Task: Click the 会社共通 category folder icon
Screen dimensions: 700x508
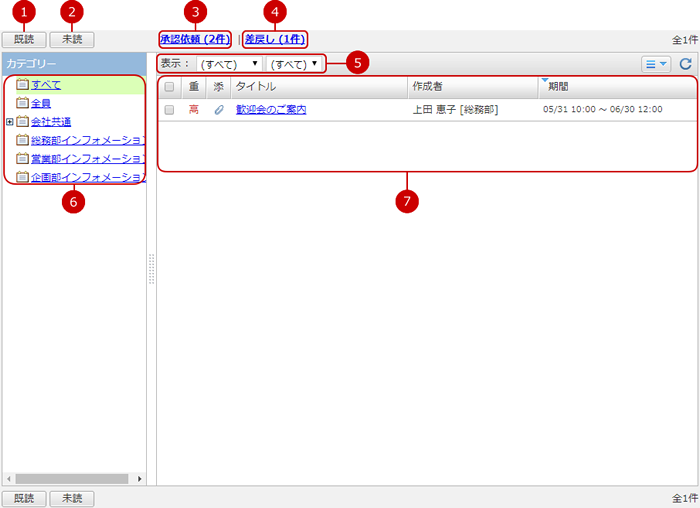Action: tap(22, 122)
